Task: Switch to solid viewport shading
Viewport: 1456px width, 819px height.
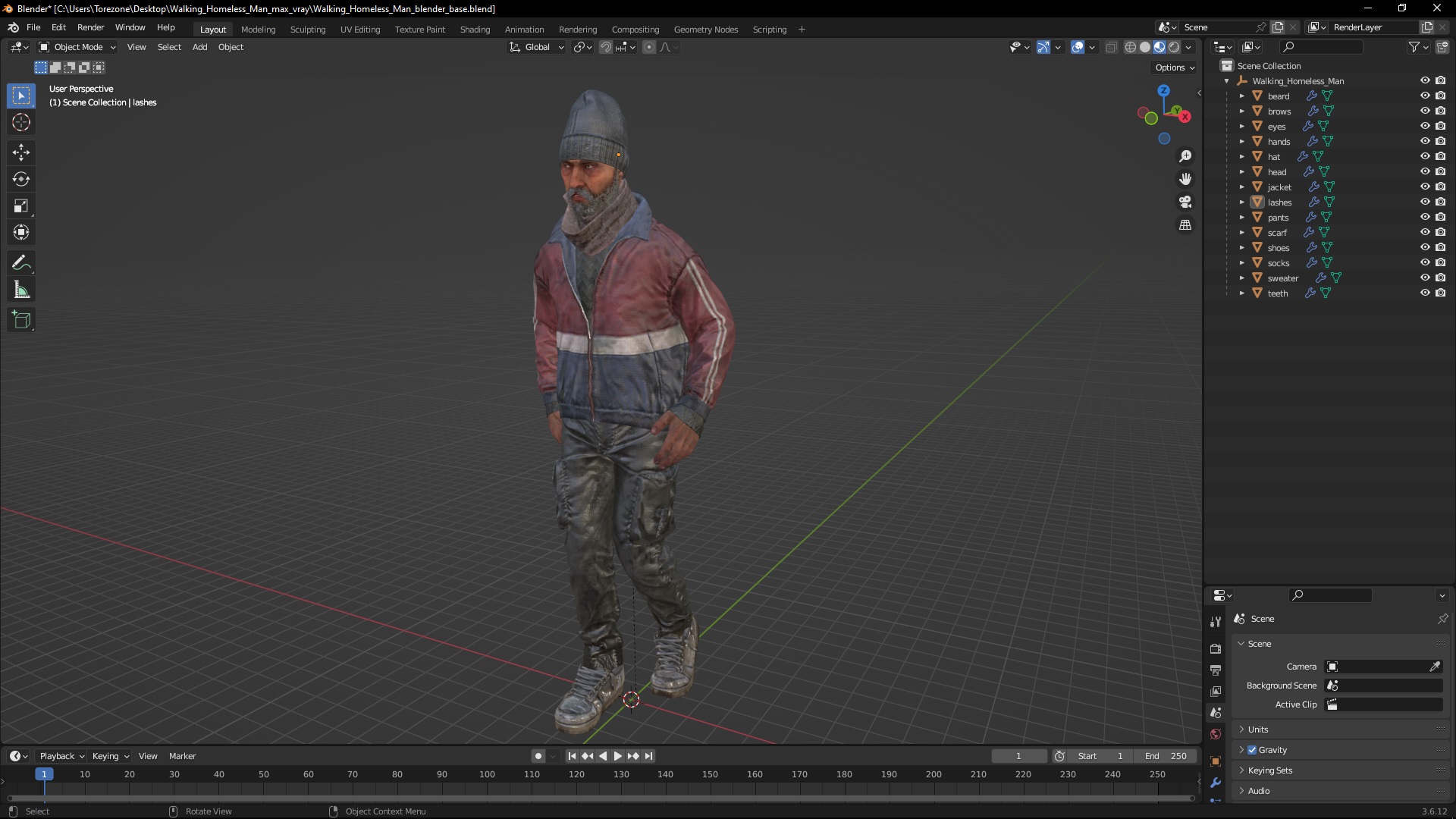Action: (x=1145, y=47)
